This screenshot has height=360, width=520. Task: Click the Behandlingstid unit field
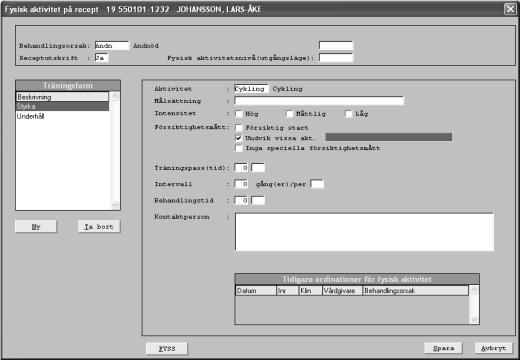[258, 200]
